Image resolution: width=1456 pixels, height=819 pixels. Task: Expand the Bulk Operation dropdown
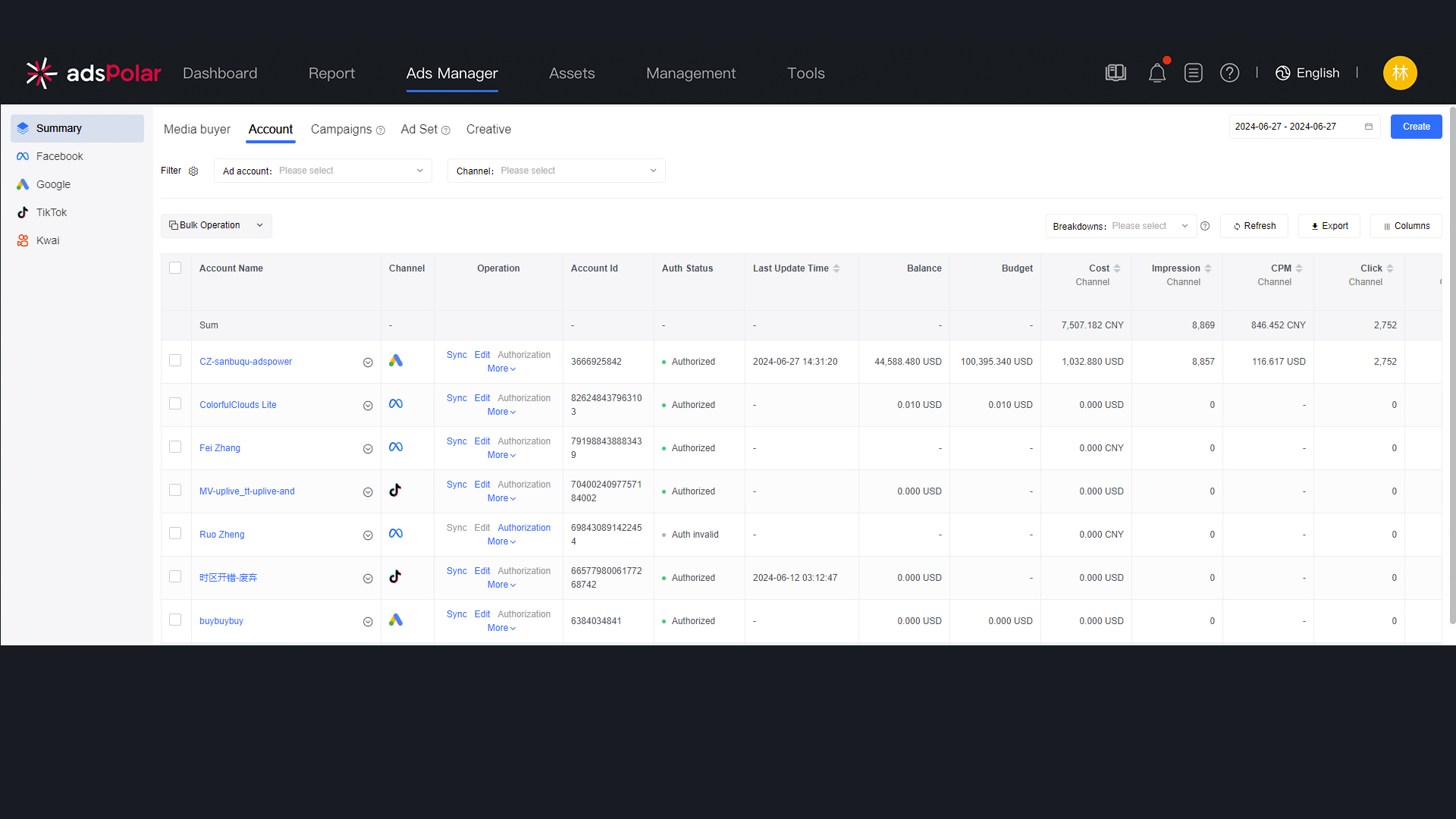pyautogui.click(x=216, y=226)
